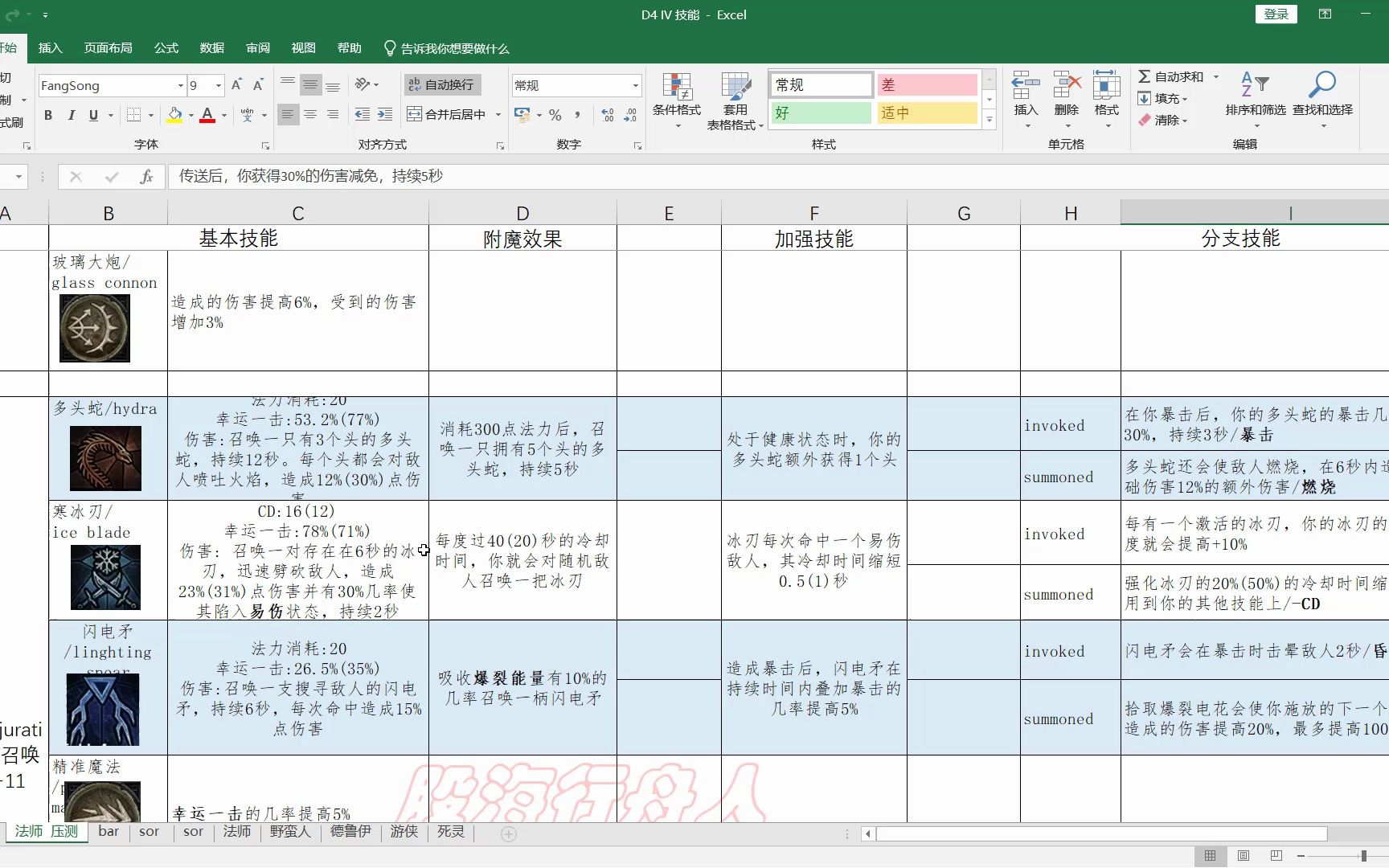The height and width of the screenshot is (868, 1389).
Task: Toggle italic formatting button
Action: 71,115
